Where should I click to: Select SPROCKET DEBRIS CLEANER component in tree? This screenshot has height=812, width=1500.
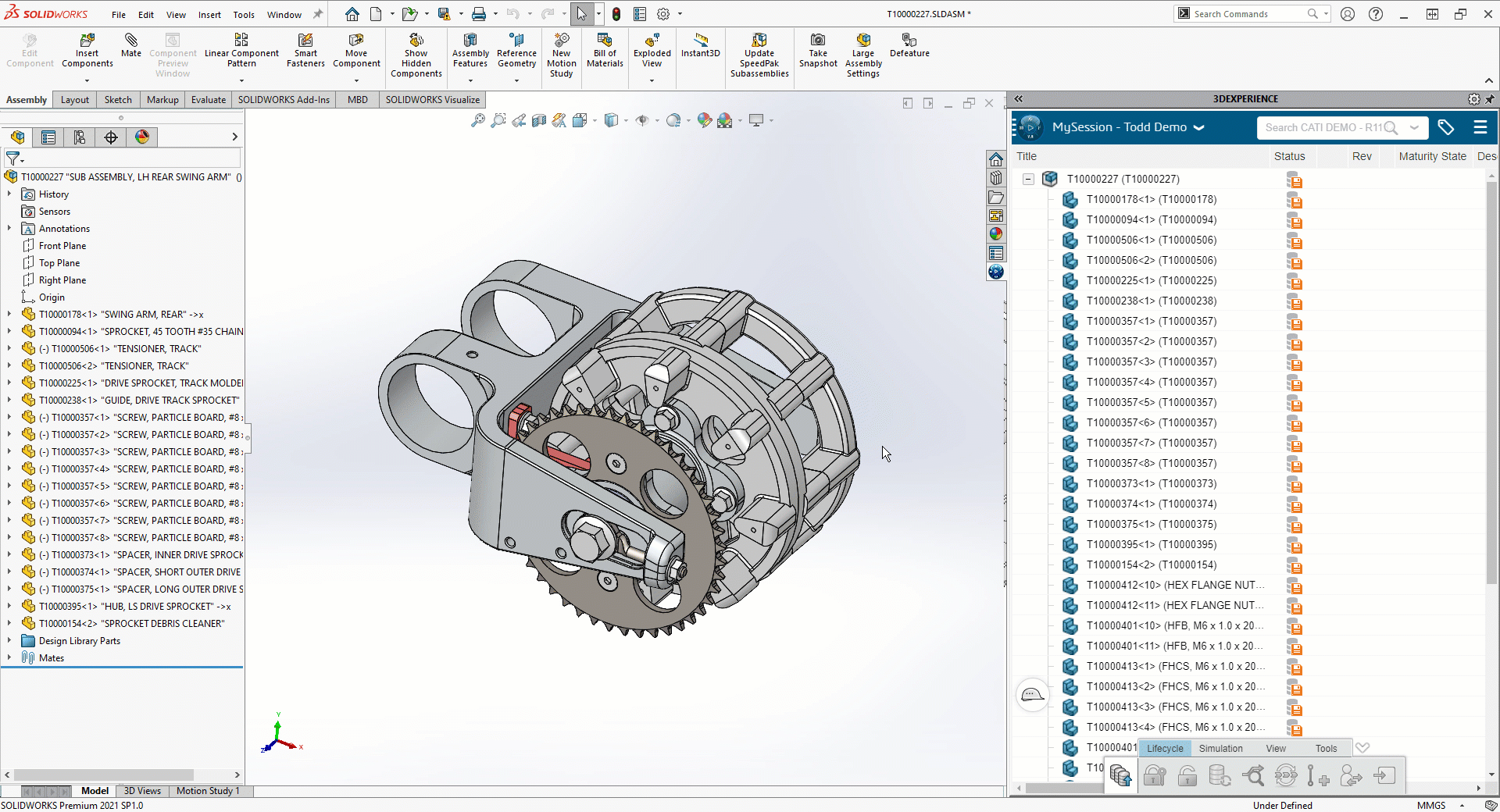tap(131, 624)
